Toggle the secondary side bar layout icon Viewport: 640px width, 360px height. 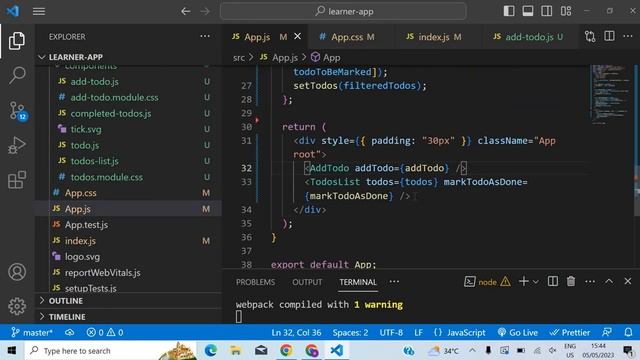click(x=547, y=11)
